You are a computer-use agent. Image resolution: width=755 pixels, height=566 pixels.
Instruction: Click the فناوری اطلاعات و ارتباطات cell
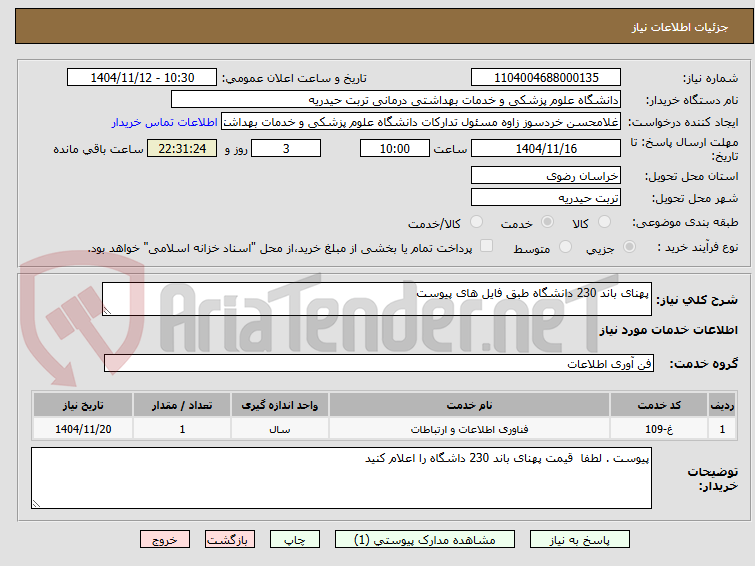469,429
